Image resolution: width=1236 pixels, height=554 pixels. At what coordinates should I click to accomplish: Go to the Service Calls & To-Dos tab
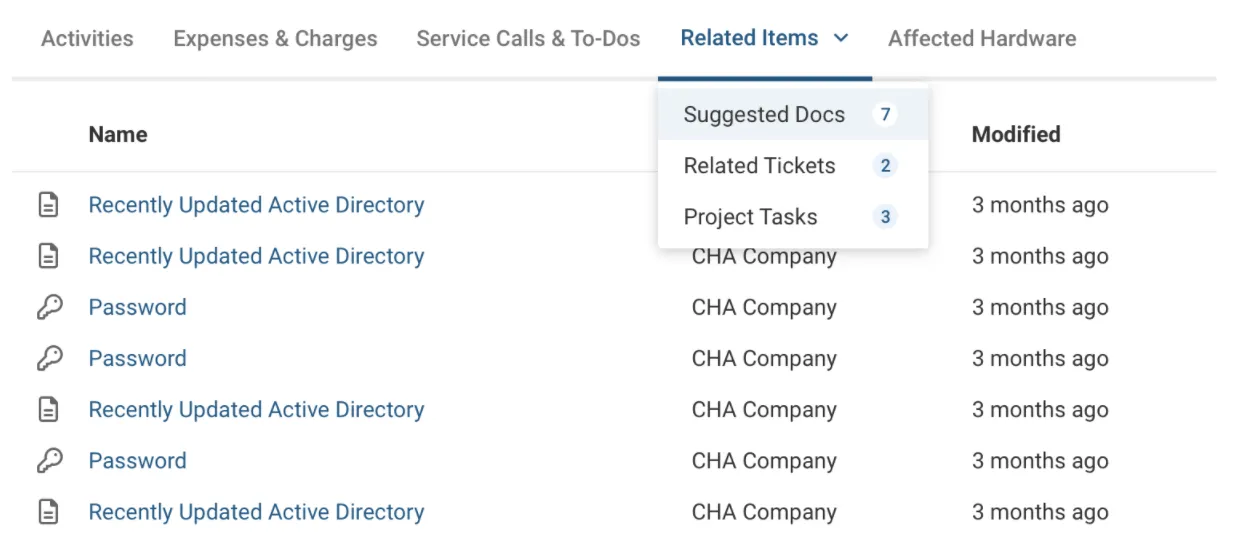click(528, 39)
